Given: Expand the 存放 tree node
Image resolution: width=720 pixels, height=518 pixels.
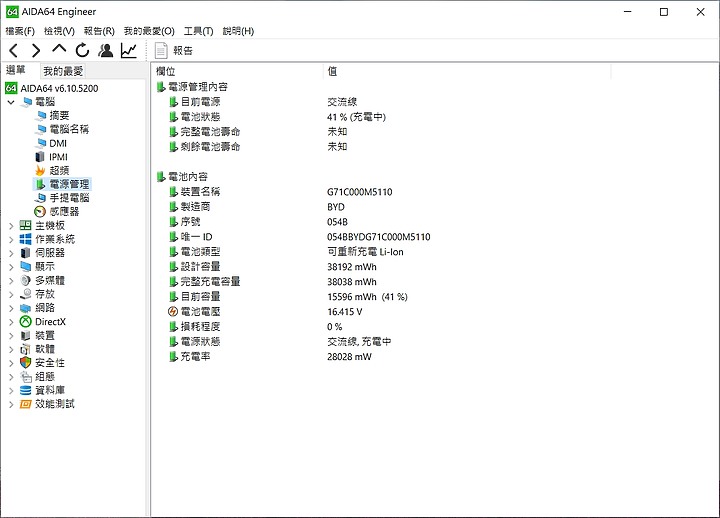Looking at the screenshot, I should (x=11, y=294).
